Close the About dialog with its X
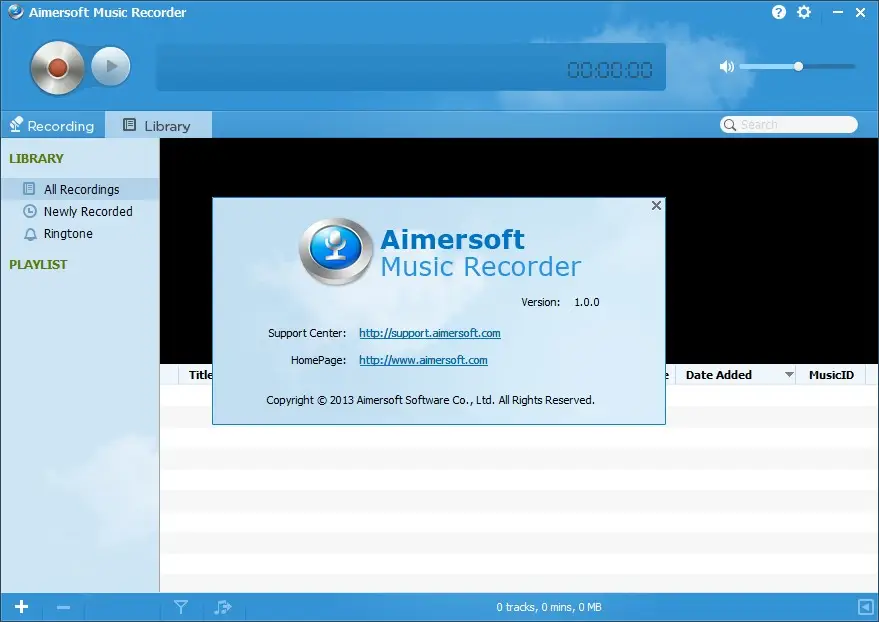Screen dimensions: 879x622 tap(656, 206)
